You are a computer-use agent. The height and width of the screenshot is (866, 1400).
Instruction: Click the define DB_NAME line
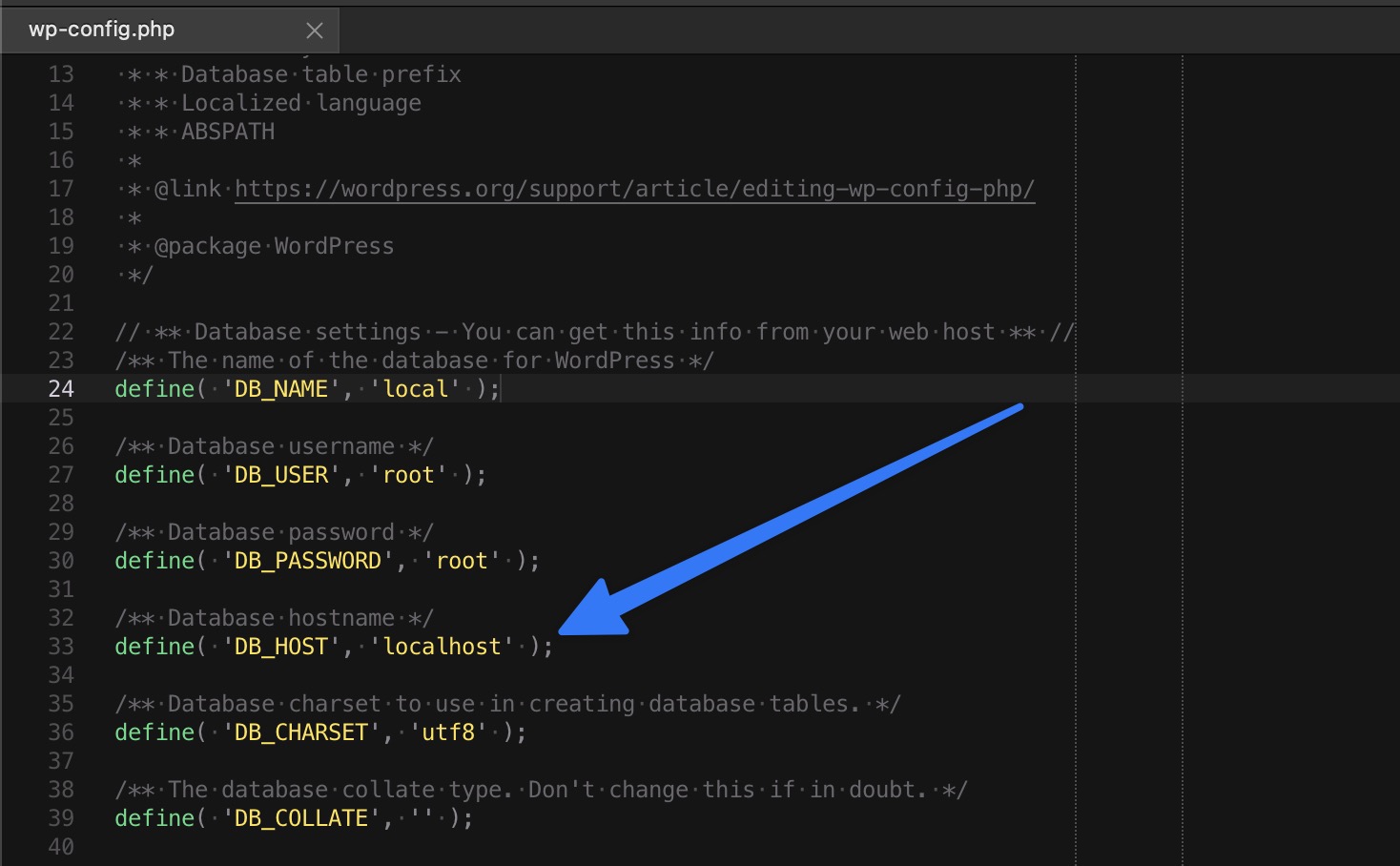[x=307, y=389]
